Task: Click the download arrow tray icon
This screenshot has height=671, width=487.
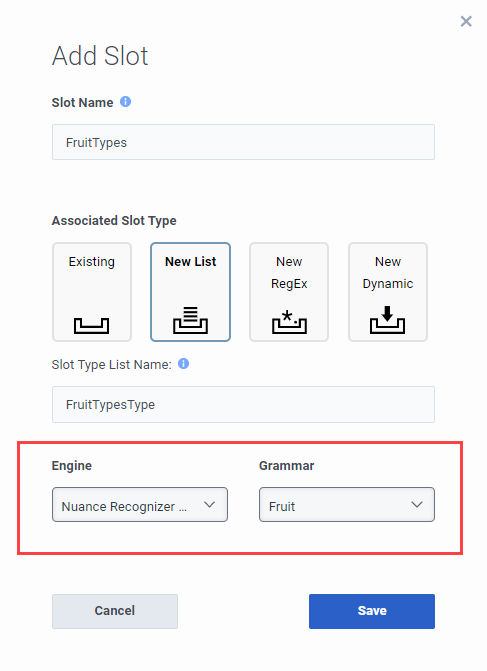Action: pyautogui.click(x=388, y=320)
